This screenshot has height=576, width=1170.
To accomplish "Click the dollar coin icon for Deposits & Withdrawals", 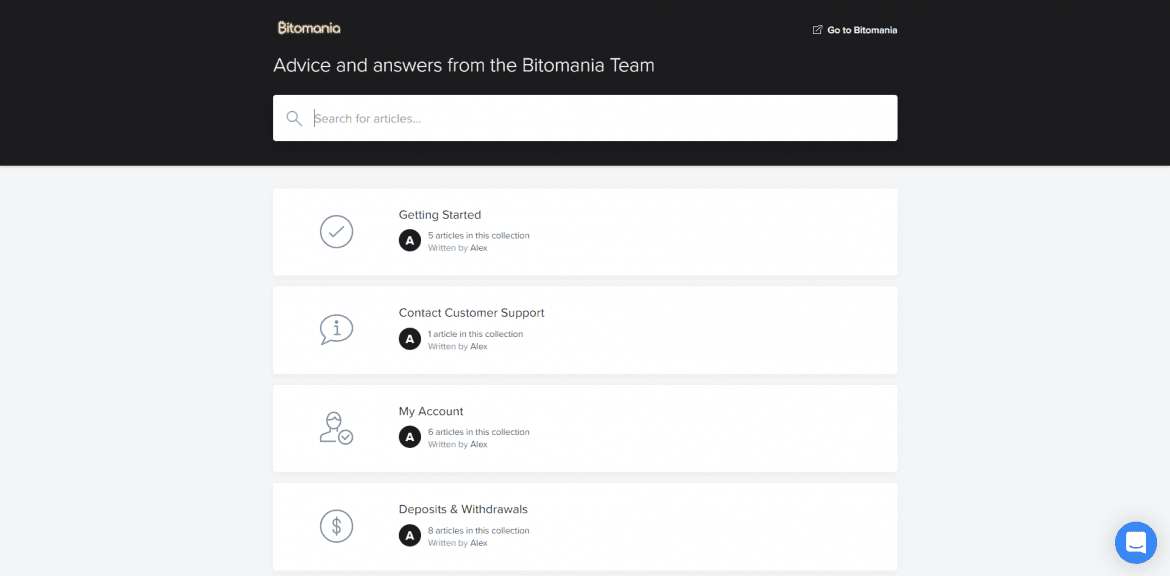I will point(336,526).
